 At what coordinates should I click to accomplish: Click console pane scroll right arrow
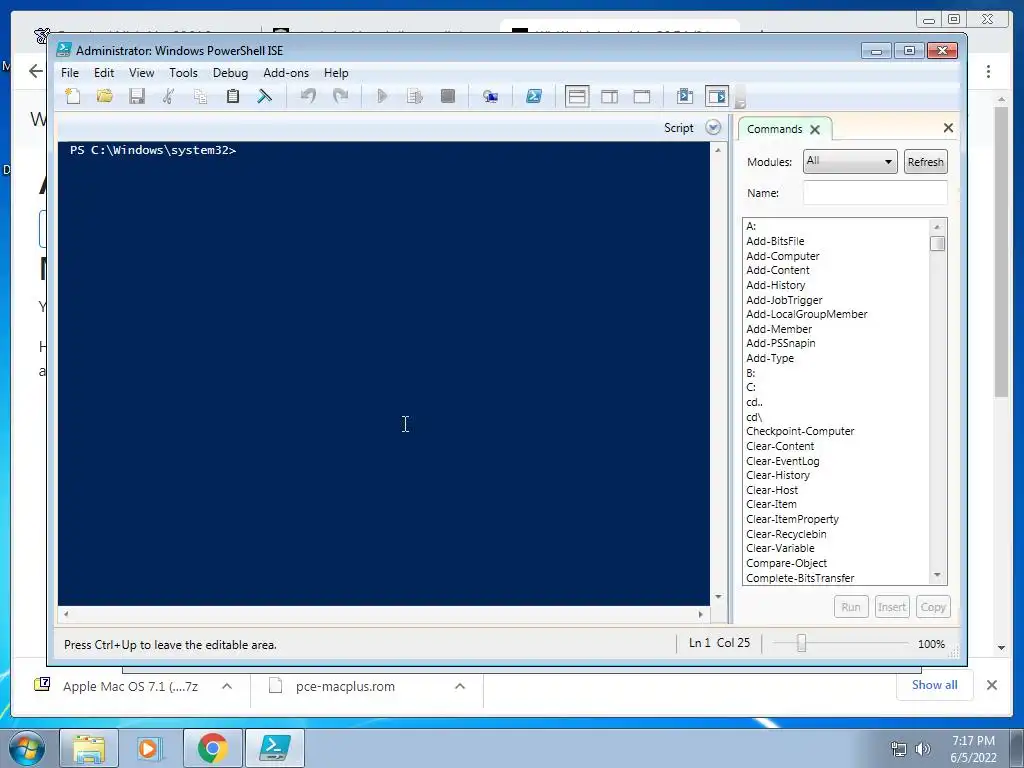click(701, 614)
